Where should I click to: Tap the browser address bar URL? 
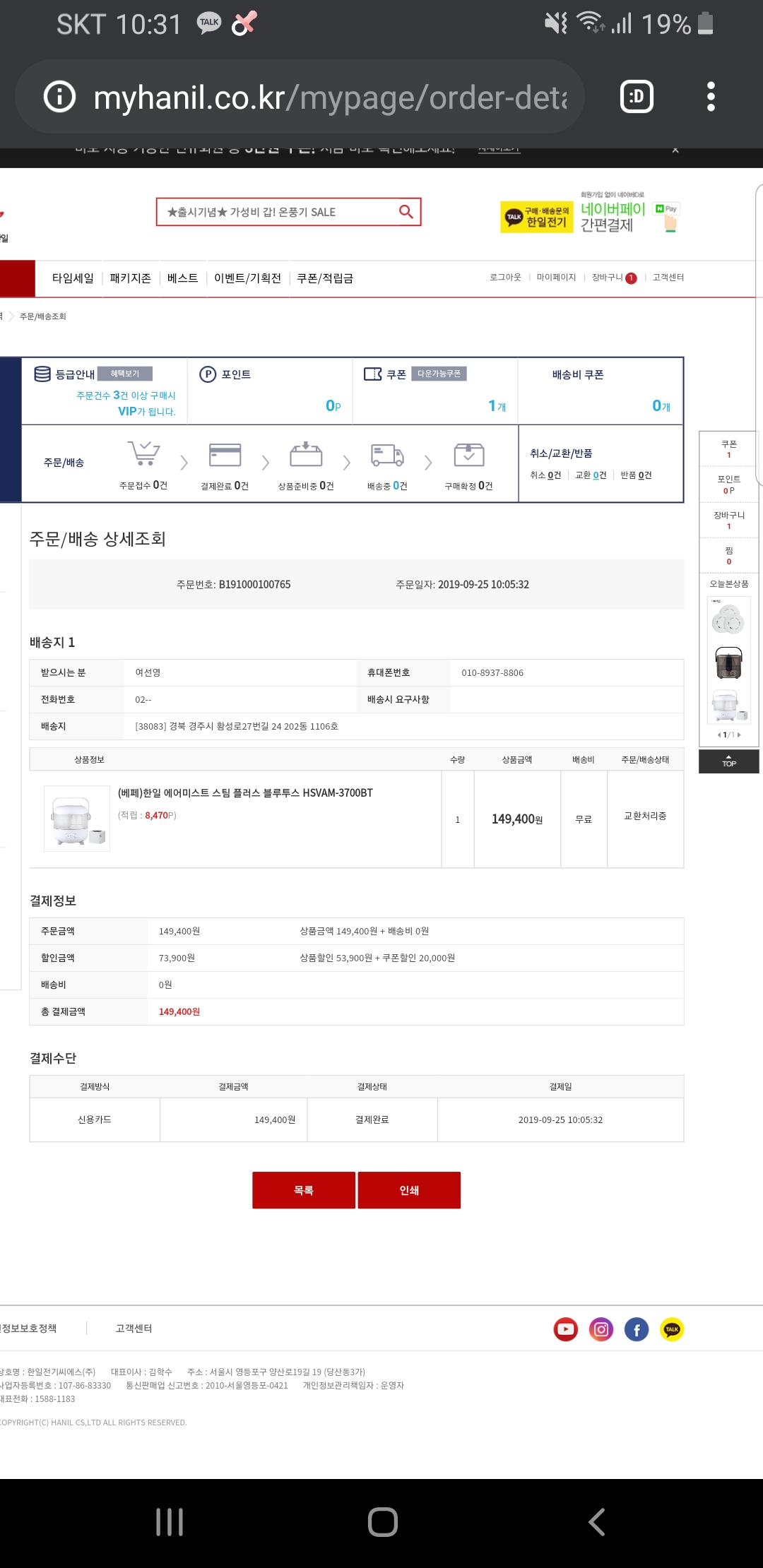[x=331, y=97]
